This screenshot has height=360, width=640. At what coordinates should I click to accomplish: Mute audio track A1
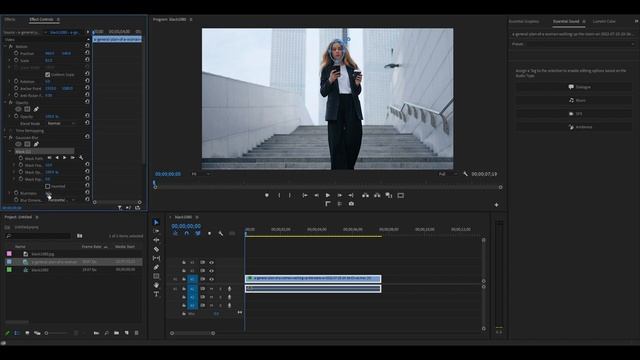tap(211, 289)
